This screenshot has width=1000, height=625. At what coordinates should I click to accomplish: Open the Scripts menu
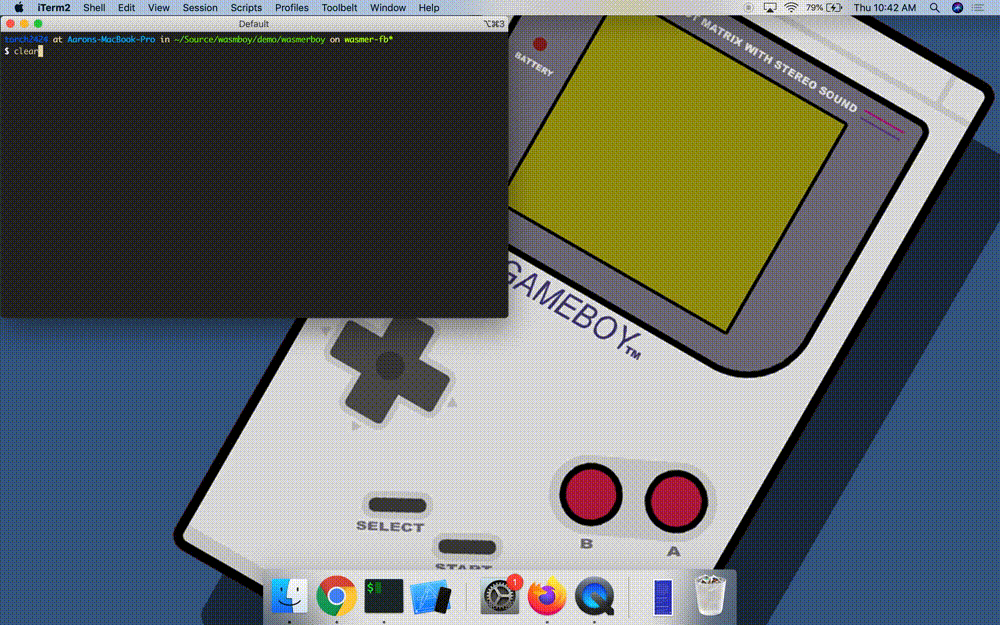[x=246, y=8]
